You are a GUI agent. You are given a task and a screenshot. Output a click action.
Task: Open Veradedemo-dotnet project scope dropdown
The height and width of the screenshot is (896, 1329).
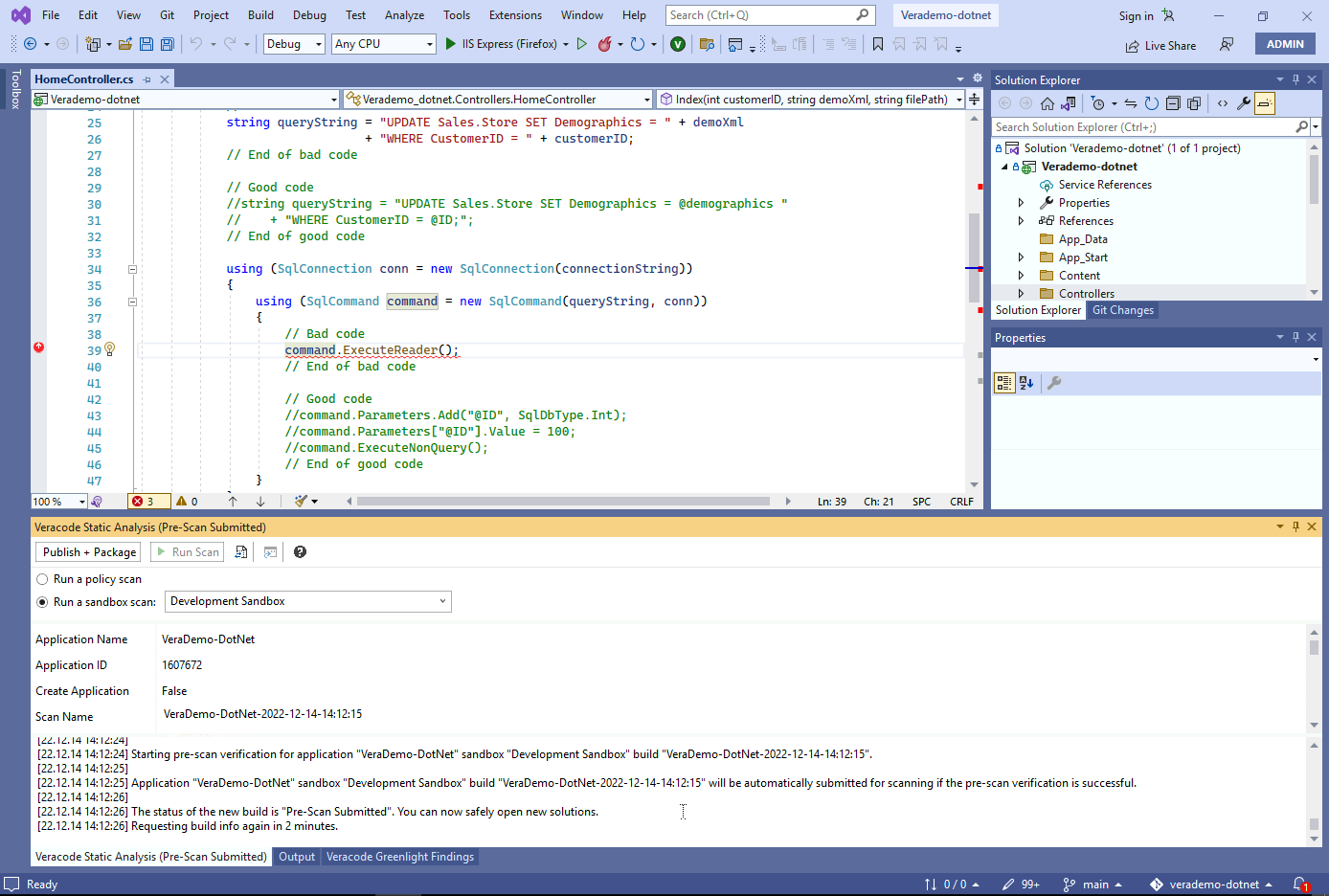coord(186,99)
